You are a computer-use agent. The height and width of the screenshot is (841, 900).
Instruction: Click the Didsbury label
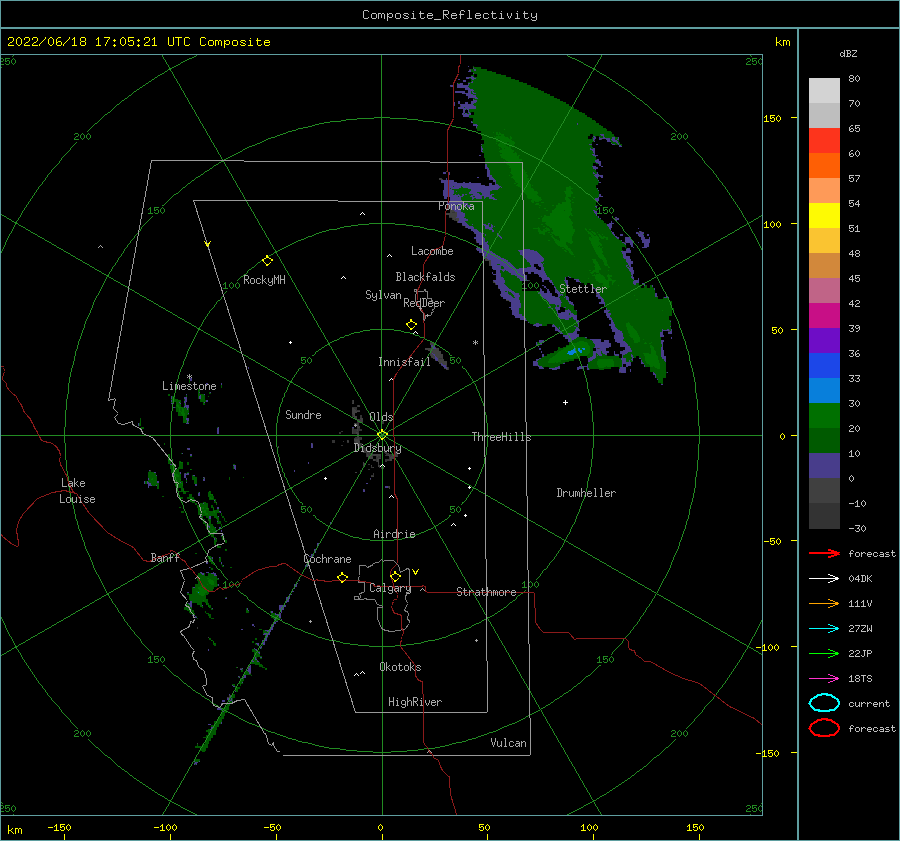pyautogui.click(x=378, y=448)
